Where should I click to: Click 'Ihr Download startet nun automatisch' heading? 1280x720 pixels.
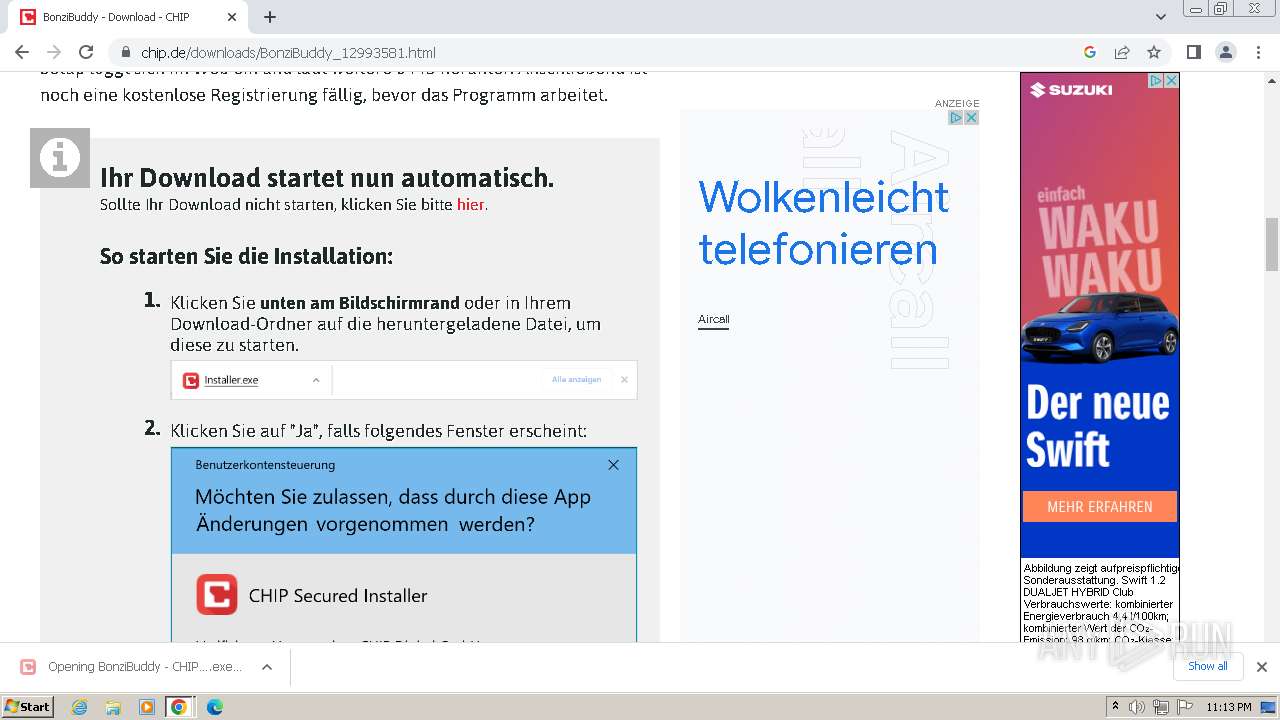point(327,178)
